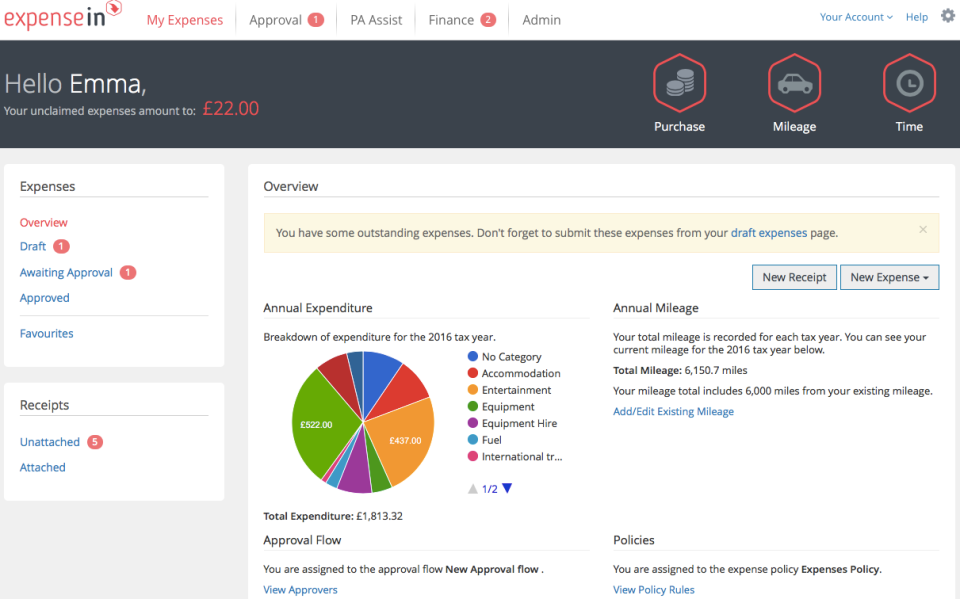Select the Mileage car icon

click(794, 83)
